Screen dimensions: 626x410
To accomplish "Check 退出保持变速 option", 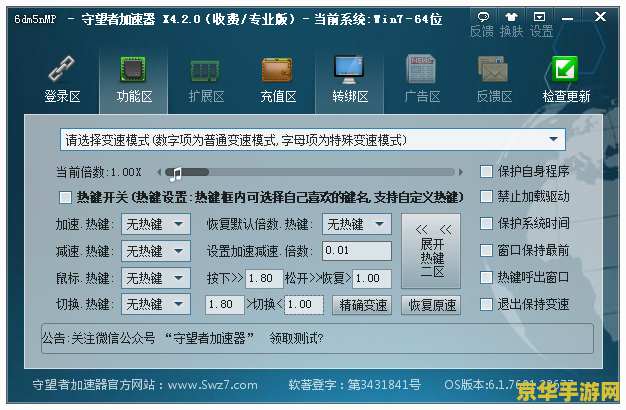I will 486,305.
